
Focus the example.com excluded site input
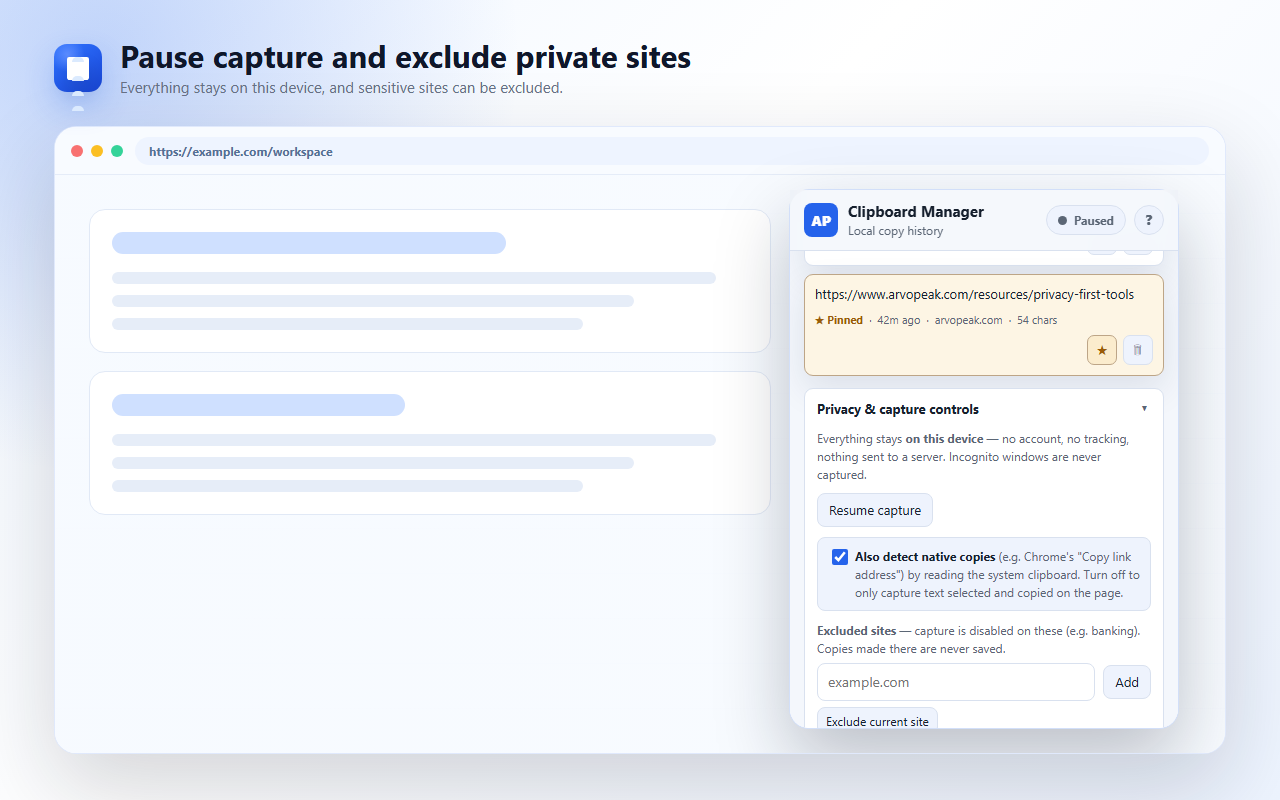click(x=956, y=682)
